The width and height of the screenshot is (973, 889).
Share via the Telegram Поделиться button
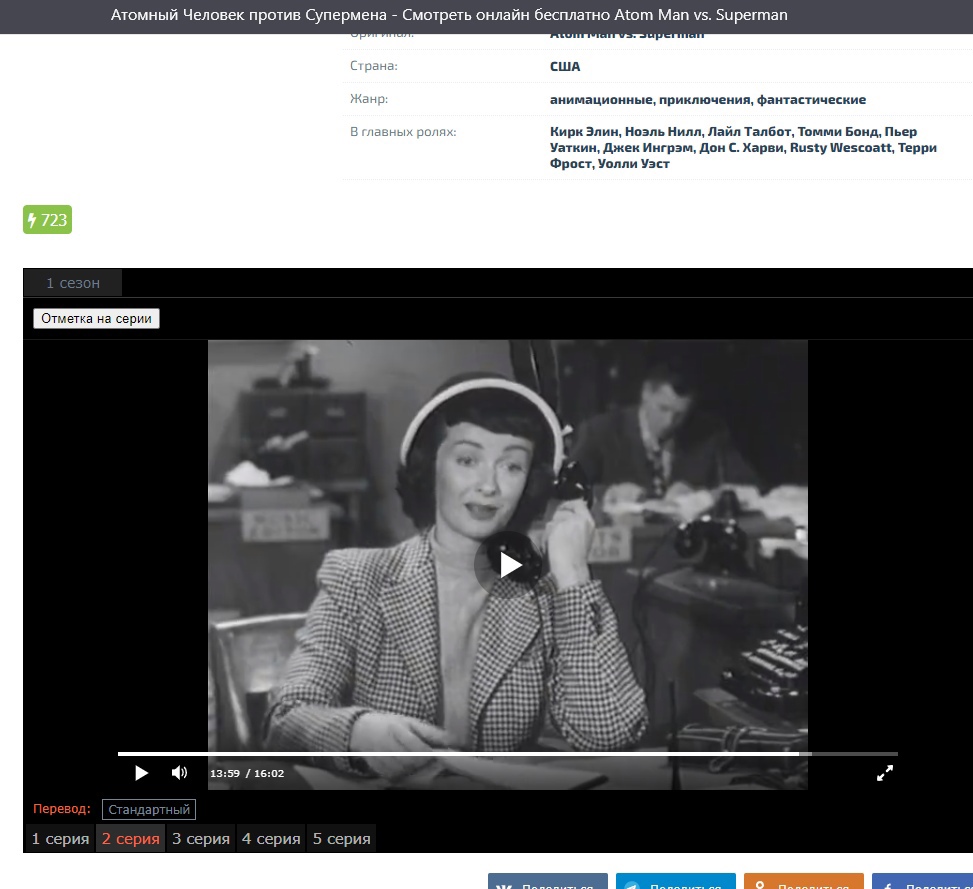pyautogui.click(x=675, y=882)
